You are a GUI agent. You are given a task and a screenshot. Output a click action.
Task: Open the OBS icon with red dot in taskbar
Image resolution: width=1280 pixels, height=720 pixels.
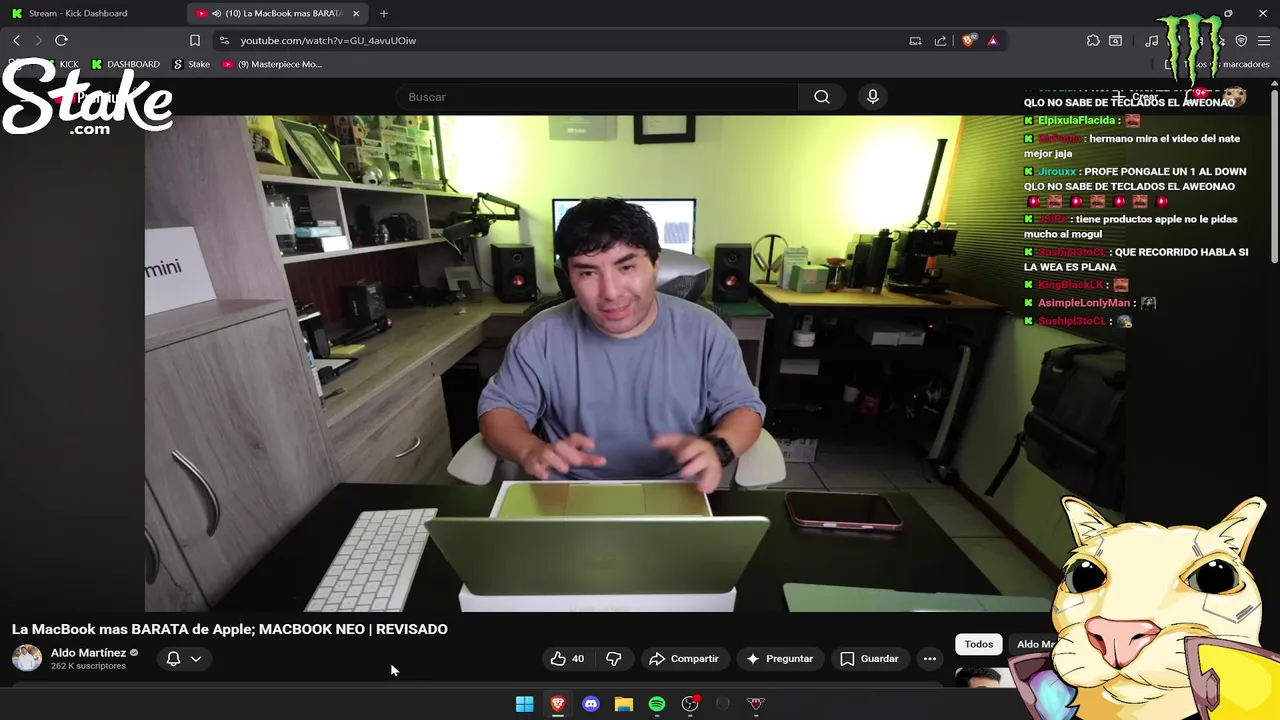pyautogui.click(x=690, y=704)
